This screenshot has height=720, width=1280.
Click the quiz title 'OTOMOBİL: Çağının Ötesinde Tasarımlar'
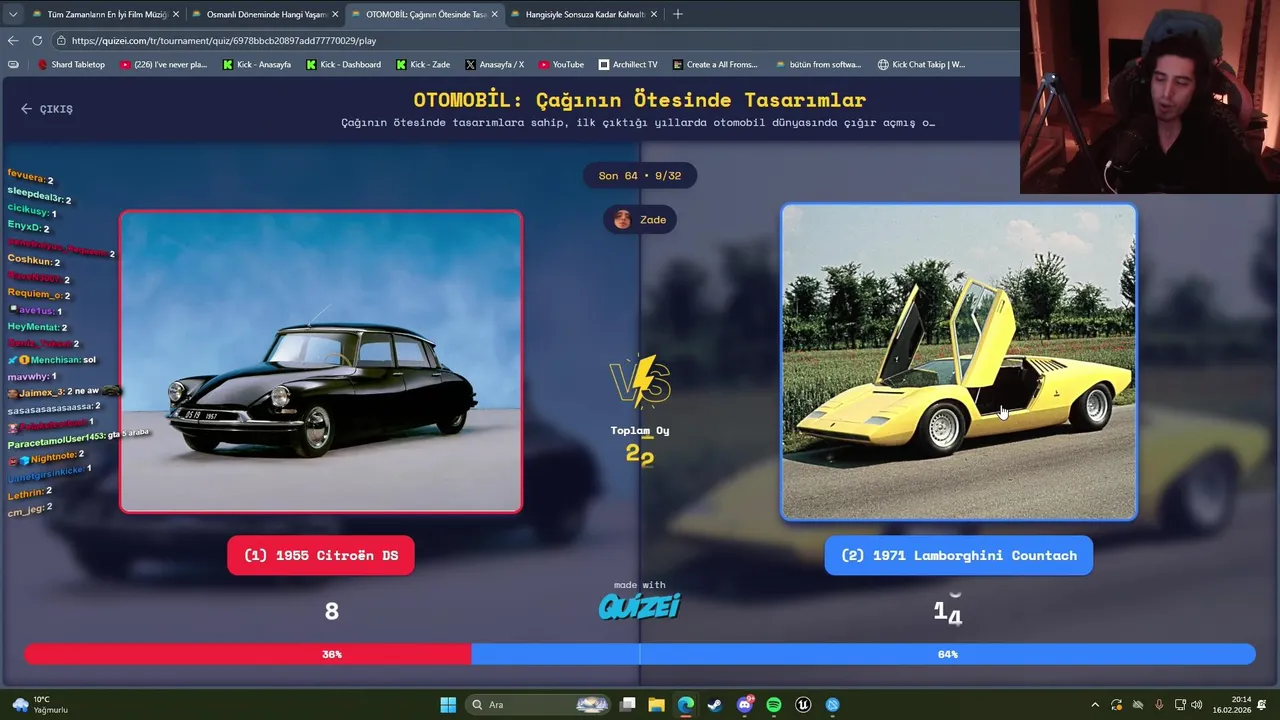(640, 100)
